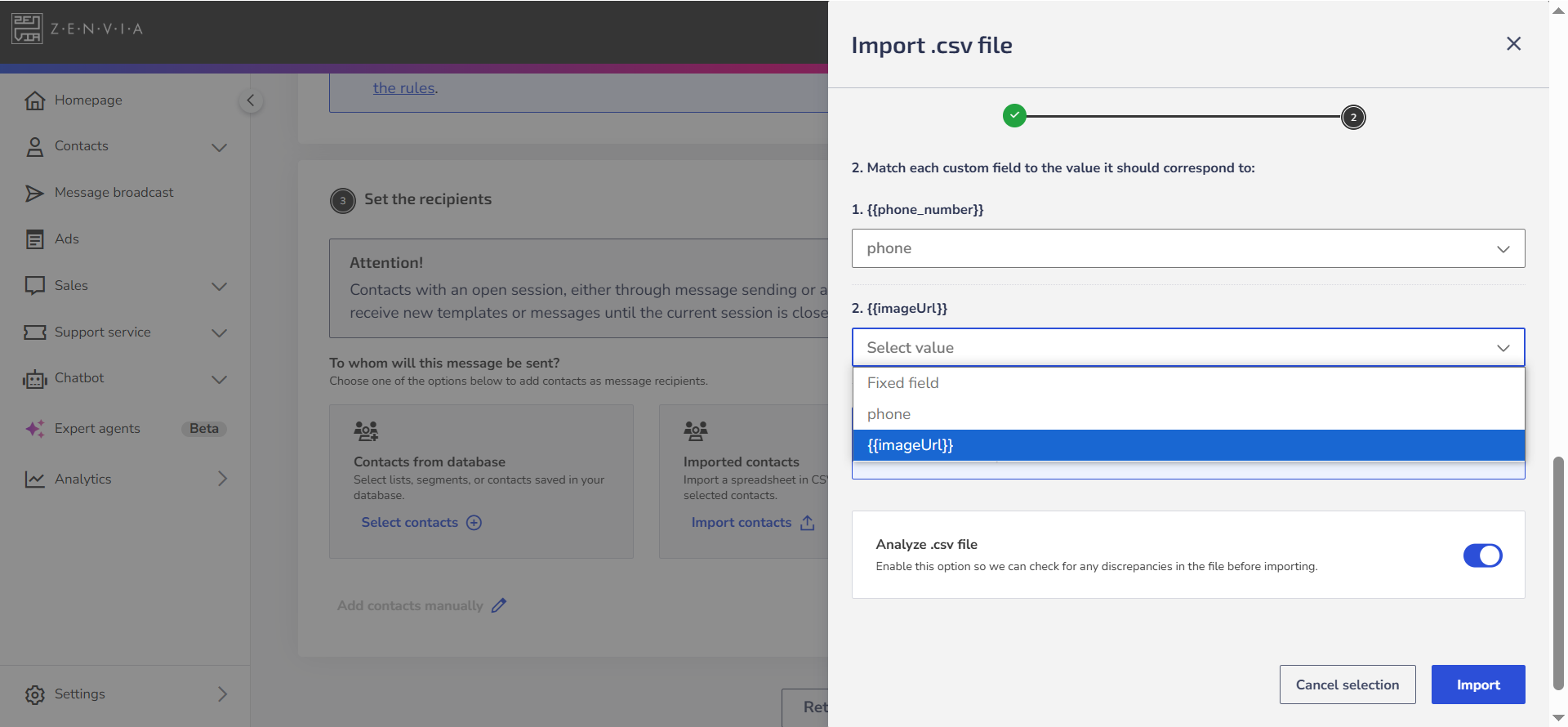The width and height of the screenshot is (1568, 727).
Task: Click the Analytics chart icon
Action: 34,479
